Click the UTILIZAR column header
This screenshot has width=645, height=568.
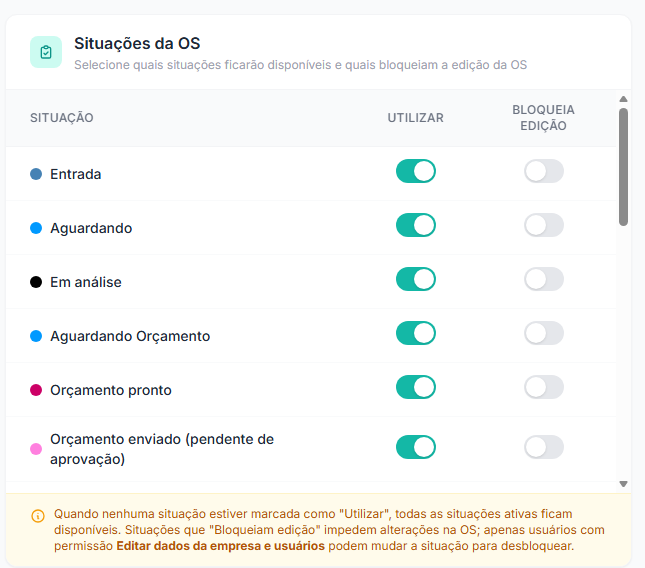pos(415,118)
